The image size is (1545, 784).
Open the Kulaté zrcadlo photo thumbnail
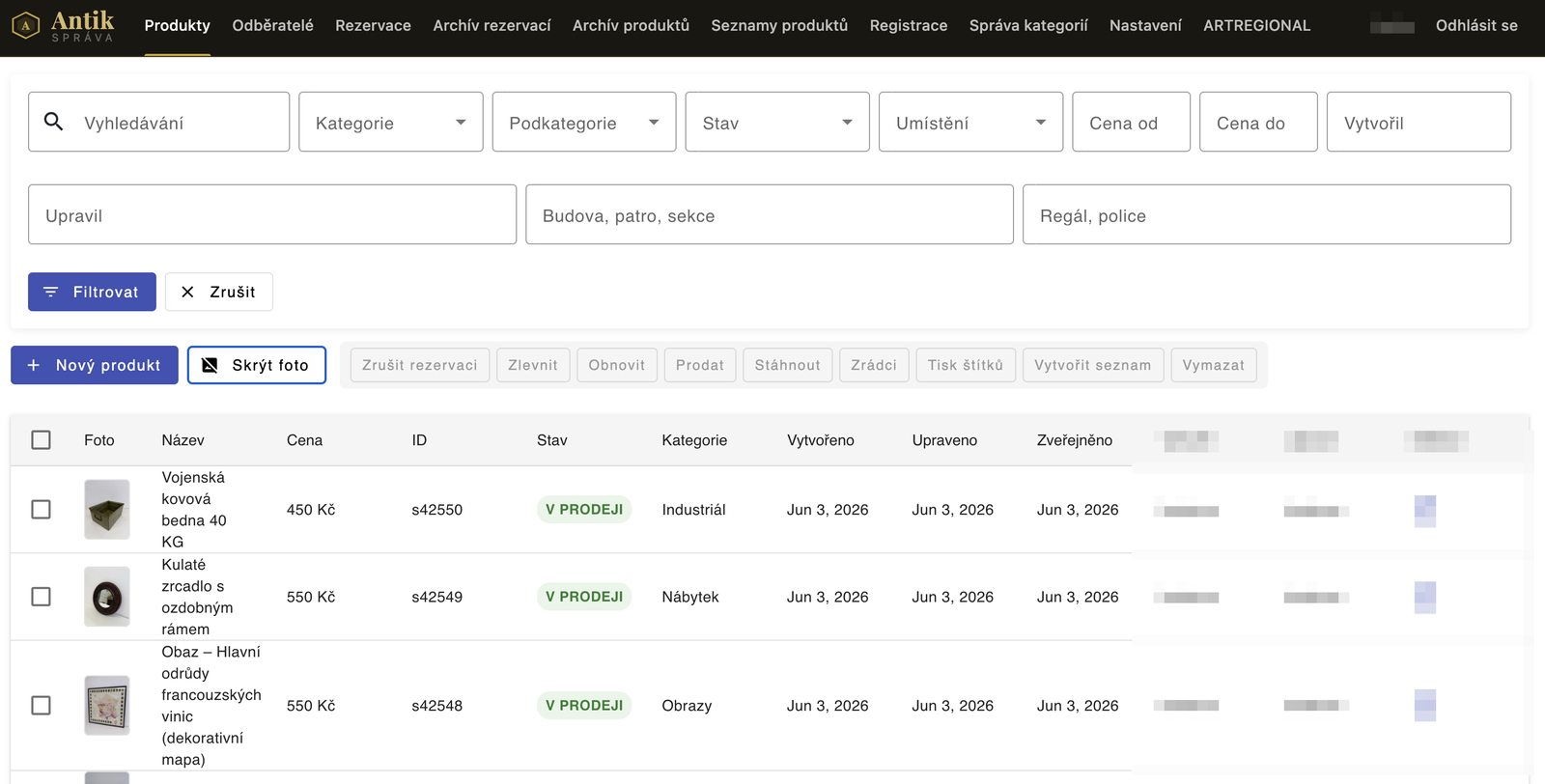pyautogui.click(x=107, y=597)
